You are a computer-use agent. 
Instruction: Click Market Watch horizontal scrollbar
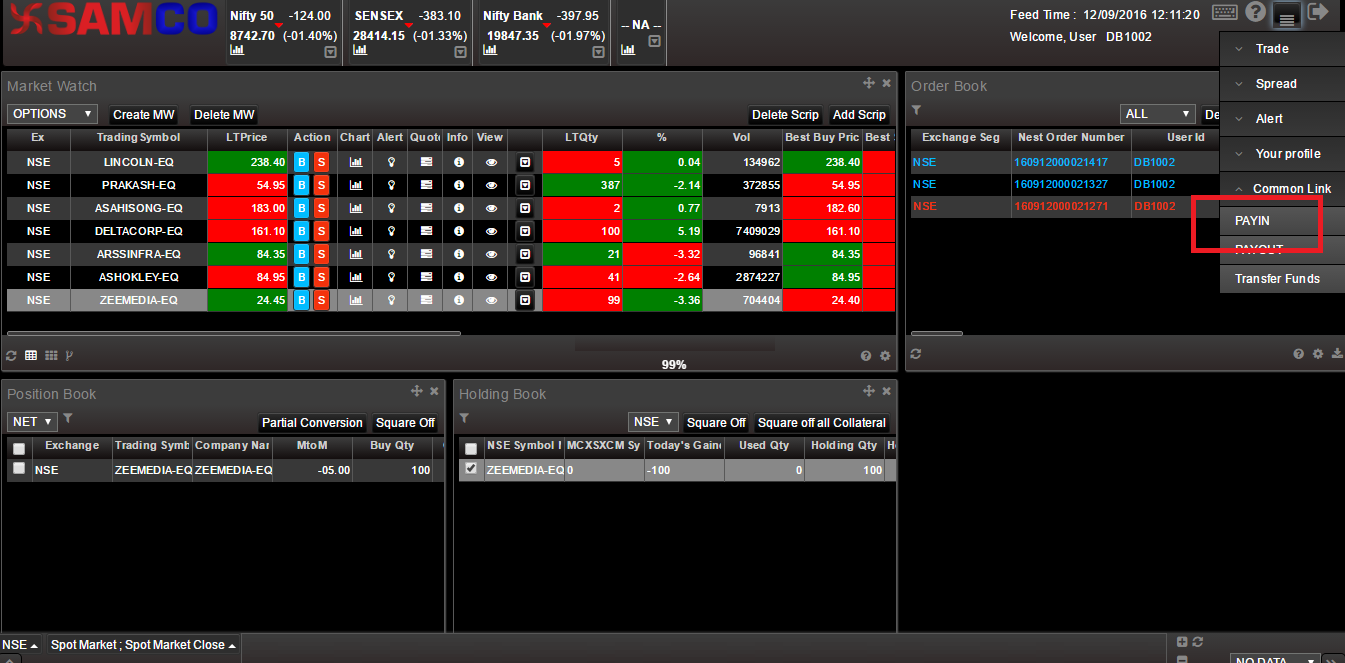[234, 334]
